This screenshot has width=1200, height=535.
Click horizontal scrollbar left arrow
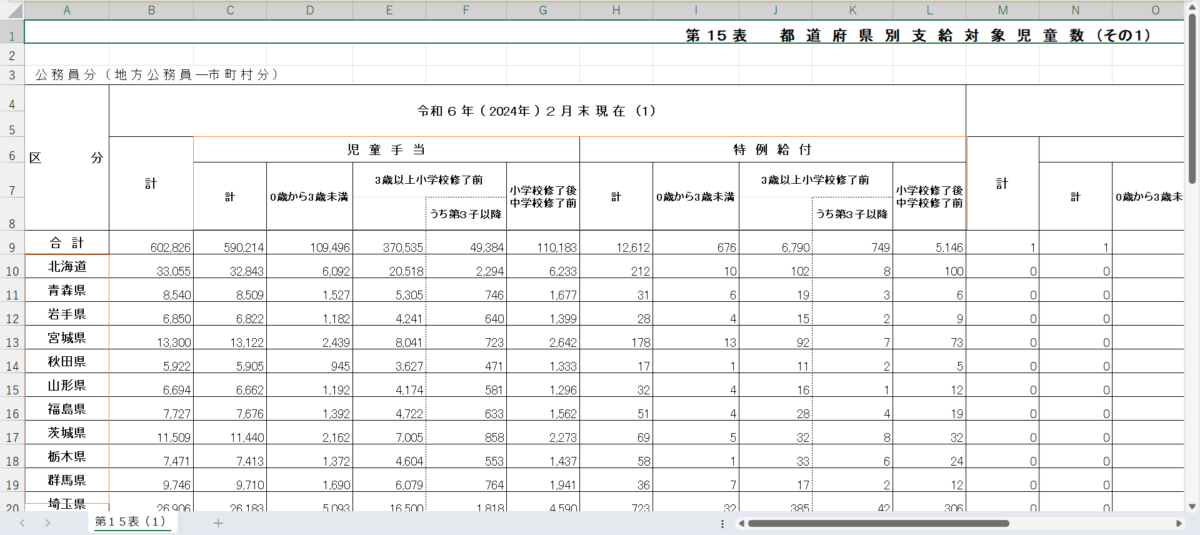pyautogui.click(x=740, y=523)
